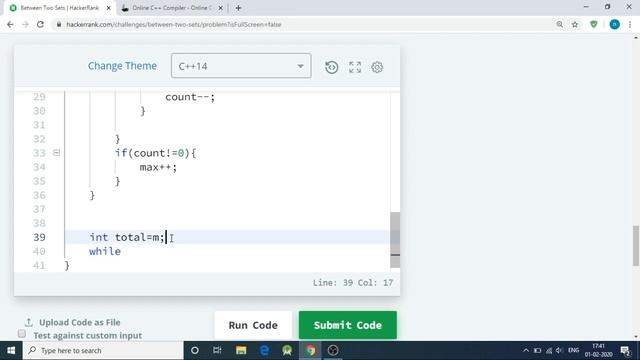Viewport: 640px width, 360px height.
Task: Click the 'Line: 39 Col: 17' status text
Action: 353,282
